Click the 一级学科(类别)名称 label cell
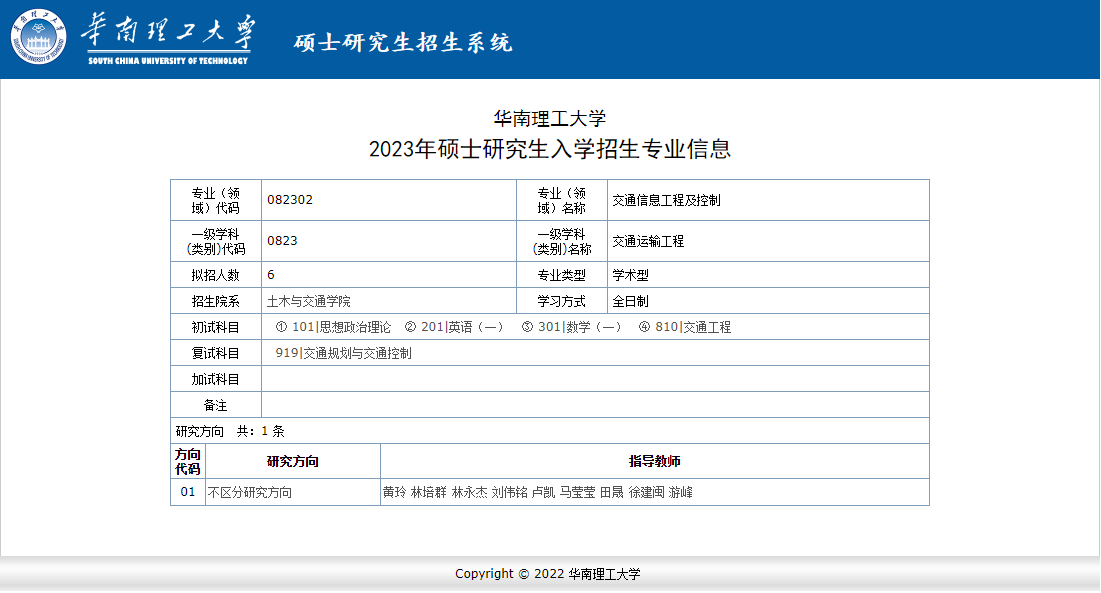 [562, 241]
